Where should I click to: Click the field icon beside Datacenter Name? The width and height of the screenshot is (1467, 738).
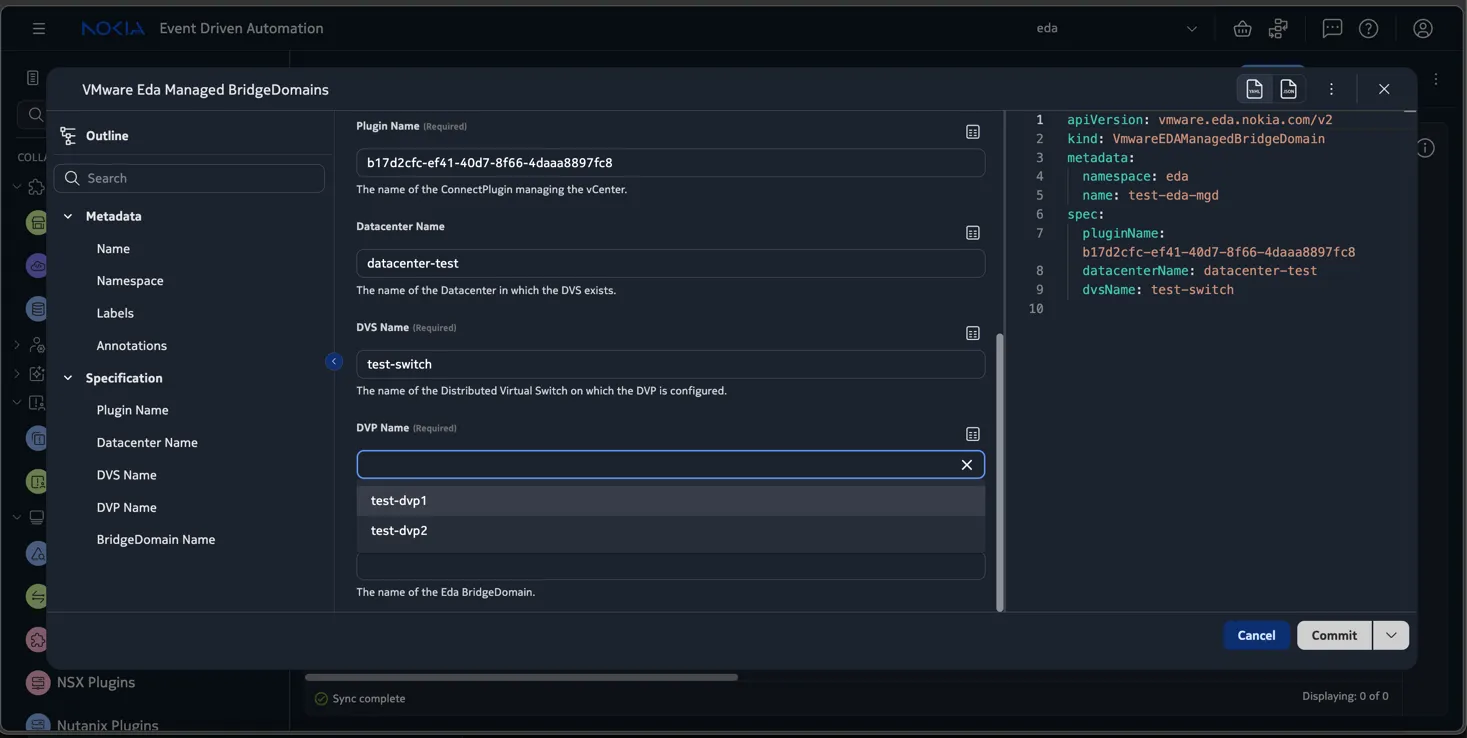pyautogui.click(x=972, y=233)
